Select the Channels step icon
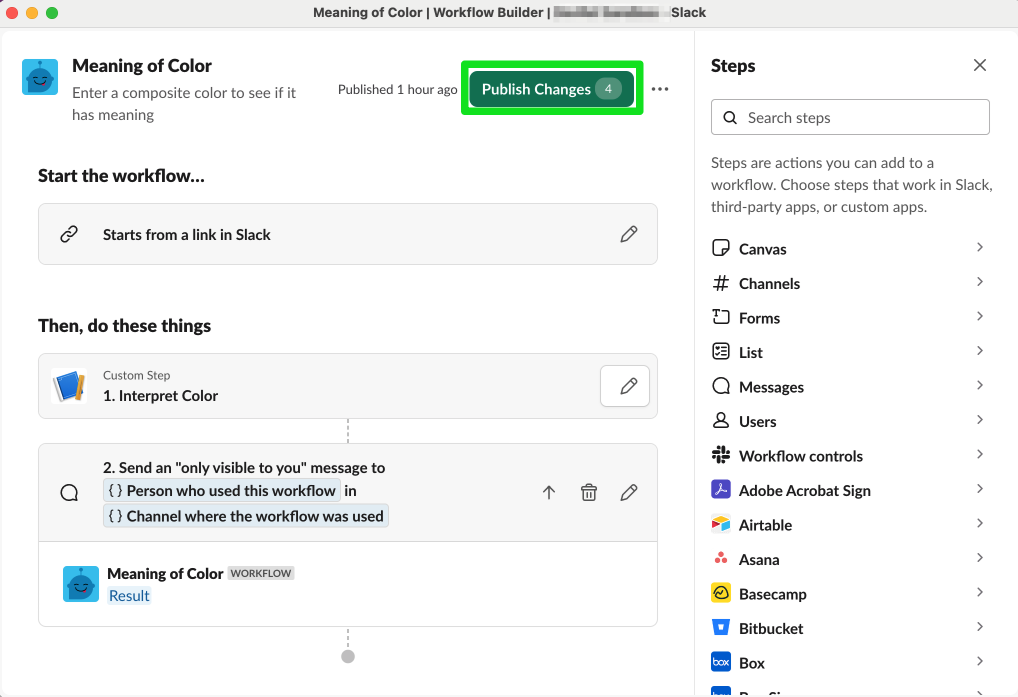 pos(722,283)
